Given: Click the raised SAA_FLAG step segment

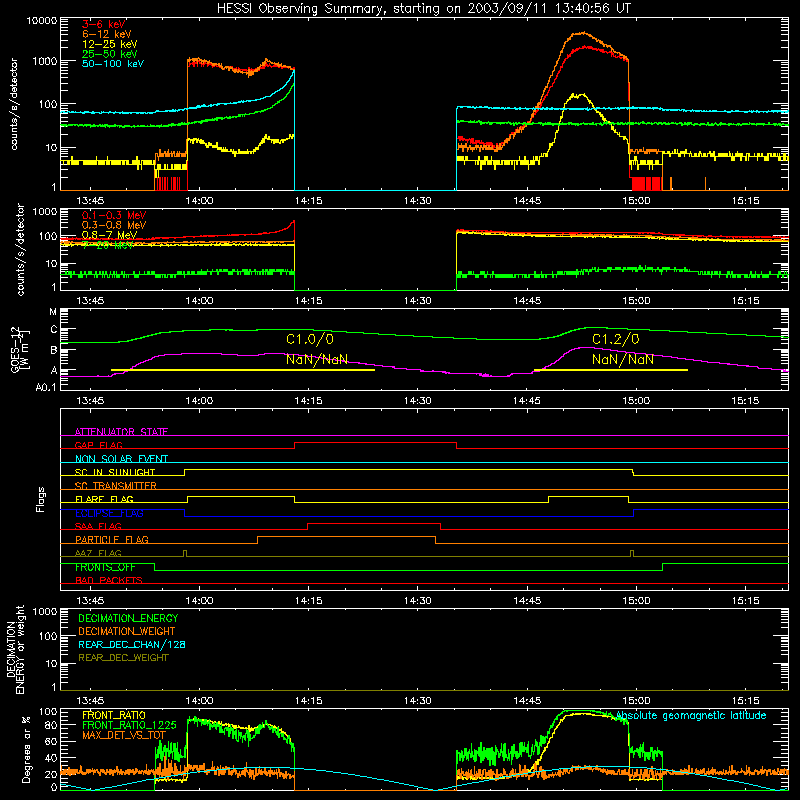Looking at the screenshot, I should tap(374, 523).
